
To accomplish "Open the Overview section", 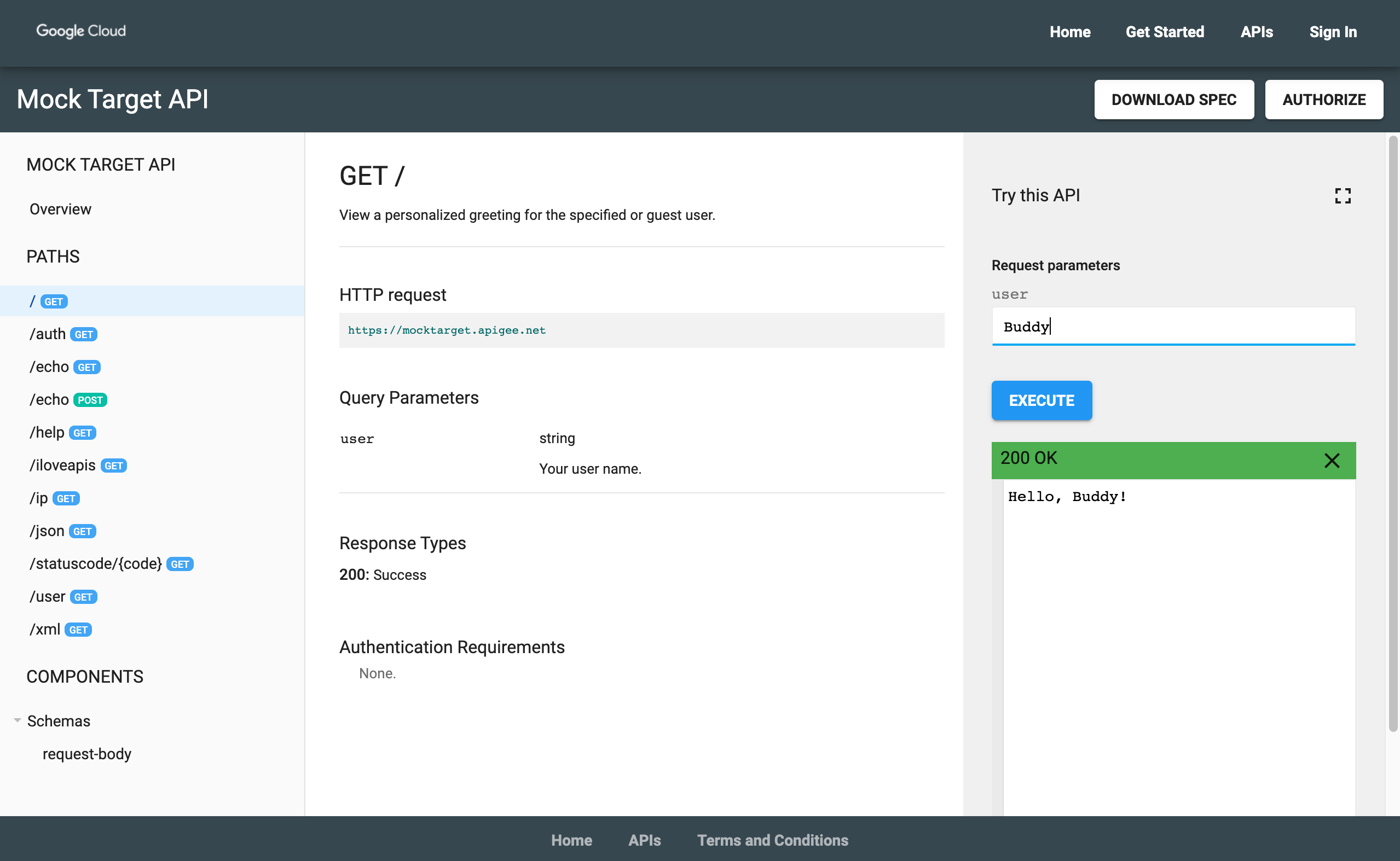I will 60,208.
